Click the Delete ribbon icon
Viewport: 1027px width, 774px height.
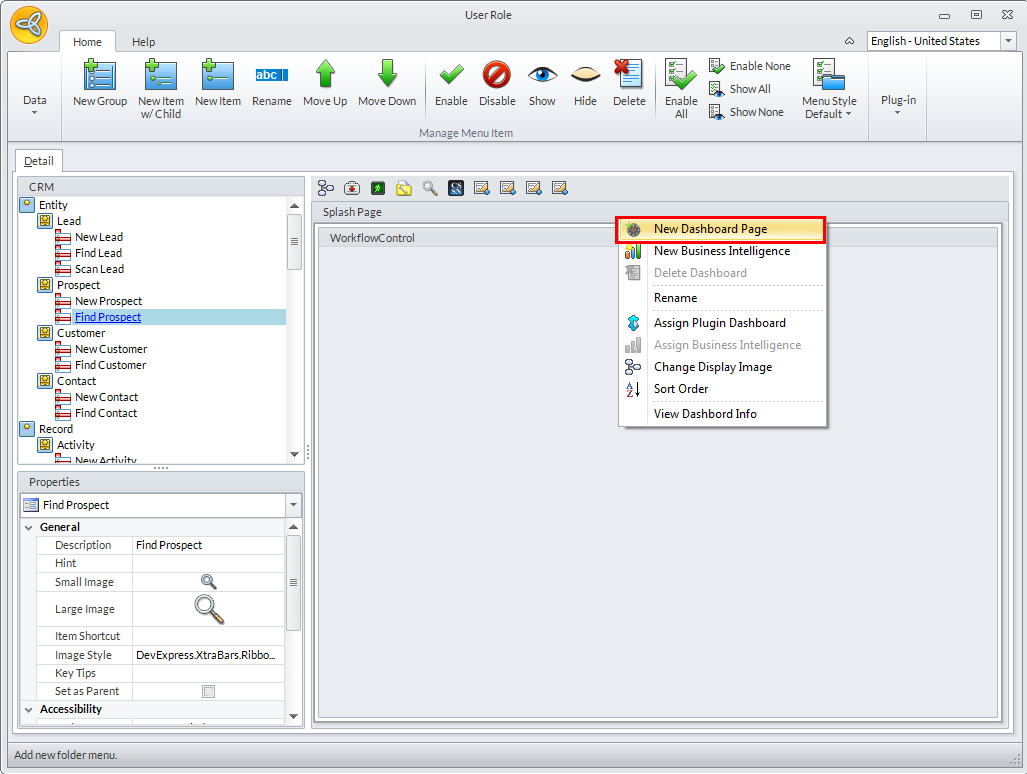pyautogui.click(x=629, y=76)
